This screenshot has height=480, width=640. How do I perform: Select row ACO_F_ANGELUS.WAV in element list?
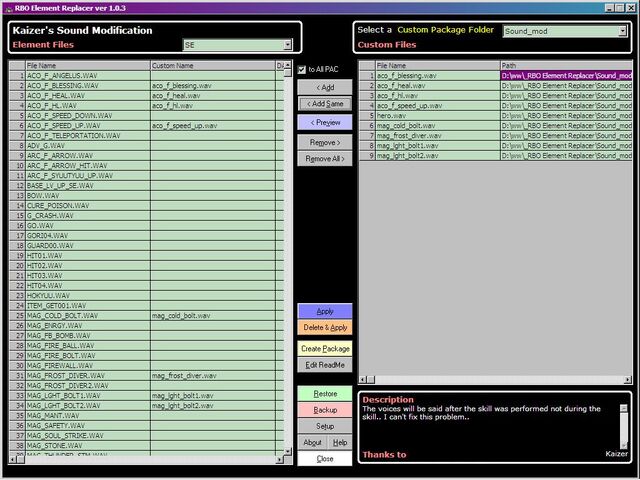point(147,76)
